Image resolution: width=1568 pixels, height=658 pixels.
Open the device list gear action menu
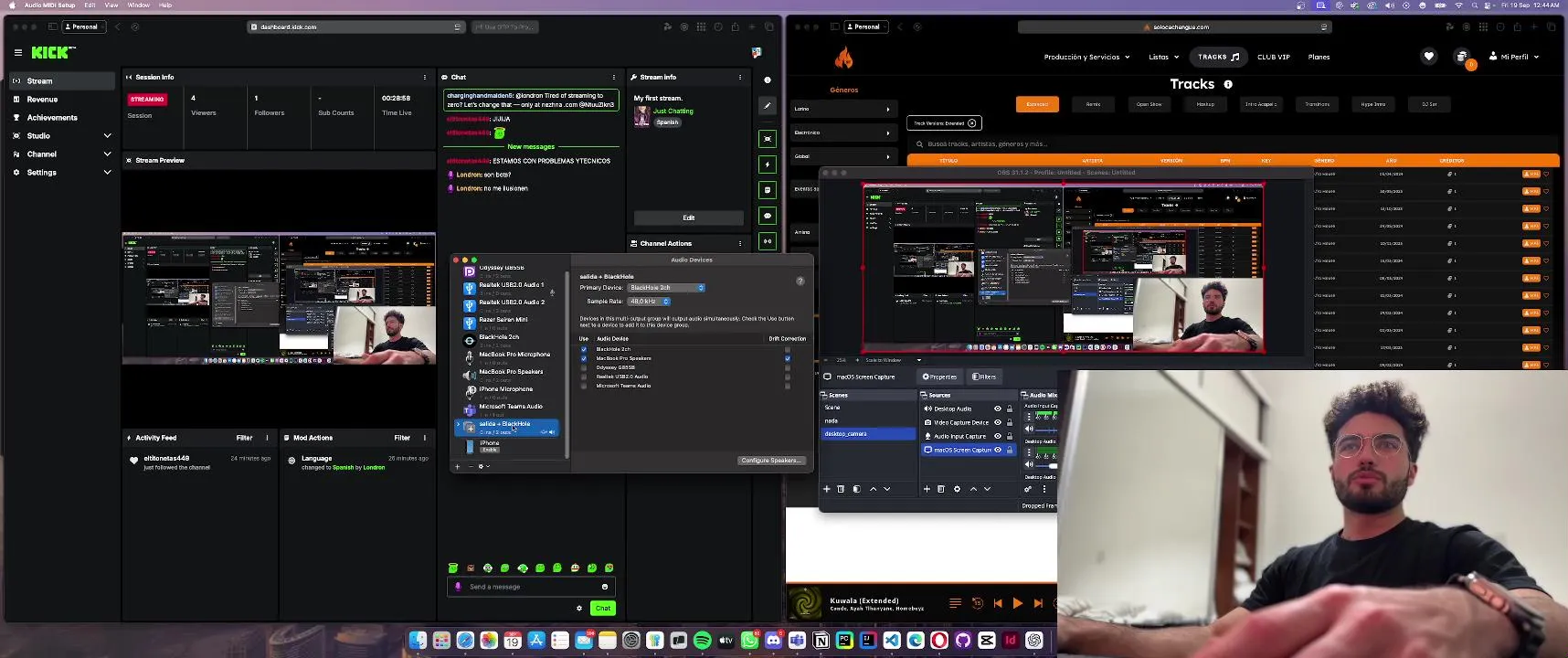(x=482, y=467)
